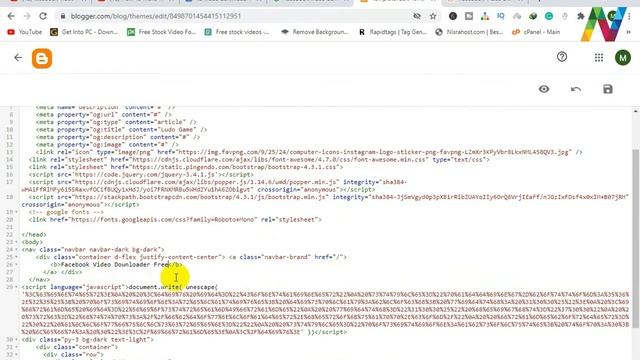Viewport: 640px width, 360px height.
Task: Open the Remove Background bookmark
Action: pyautogui.click(x=314, y=32)
